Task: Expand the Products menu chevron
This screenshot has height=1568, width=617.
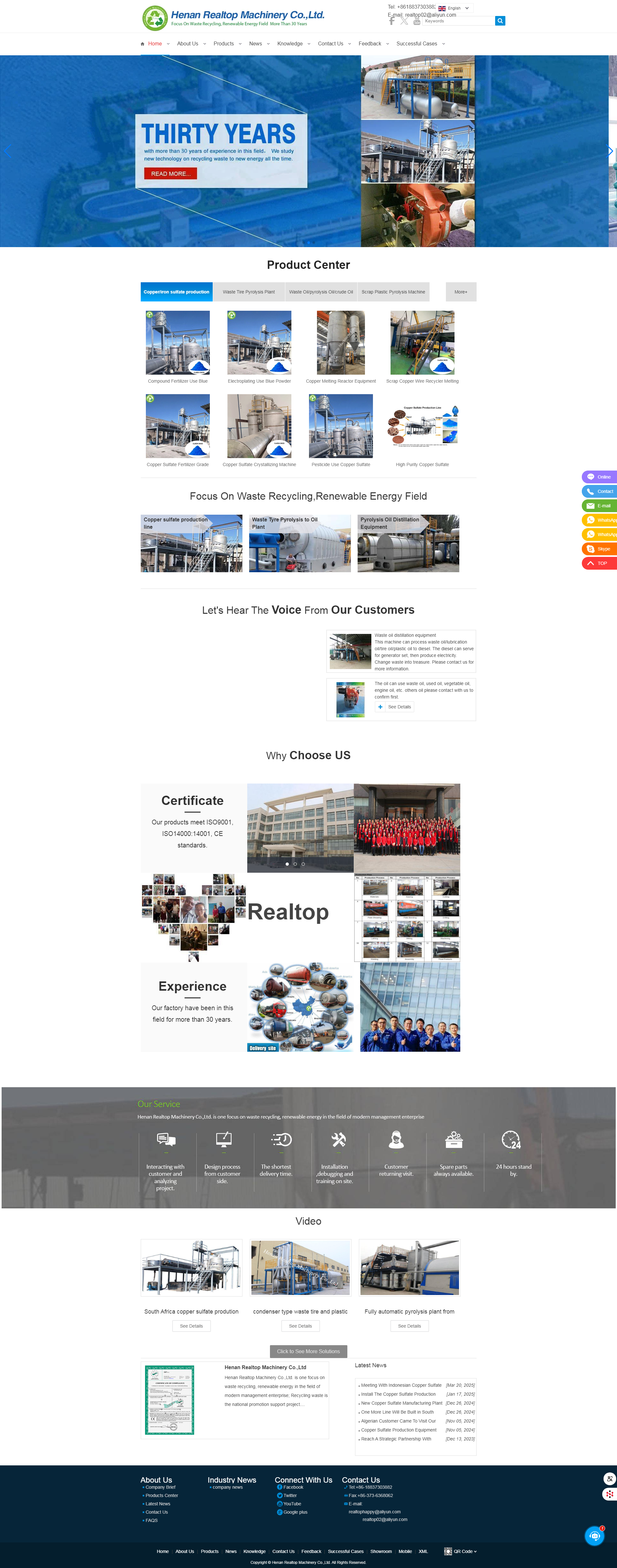Action: pos(240,44)
